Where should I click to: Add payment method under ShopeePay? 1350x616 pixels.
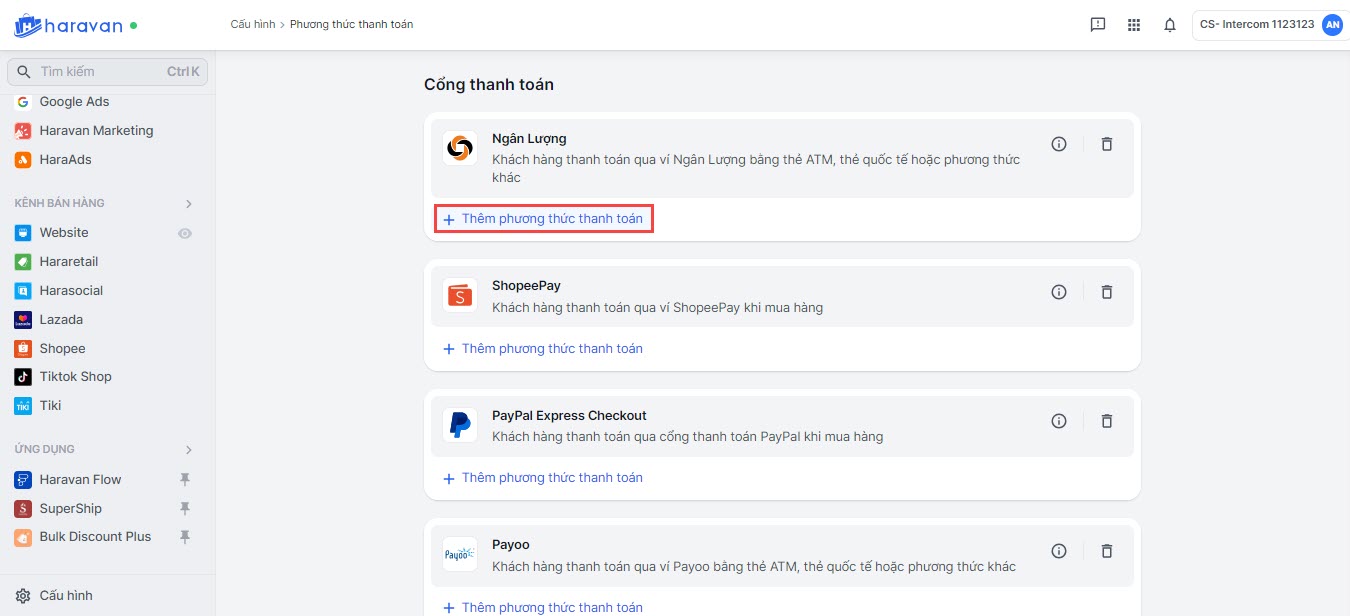[544, 349]
